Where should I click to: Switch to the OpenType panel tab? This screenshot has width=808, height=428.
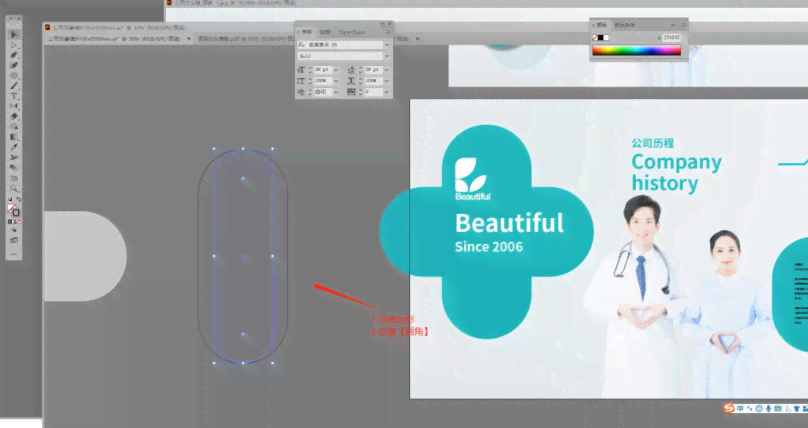pos(352,32)
